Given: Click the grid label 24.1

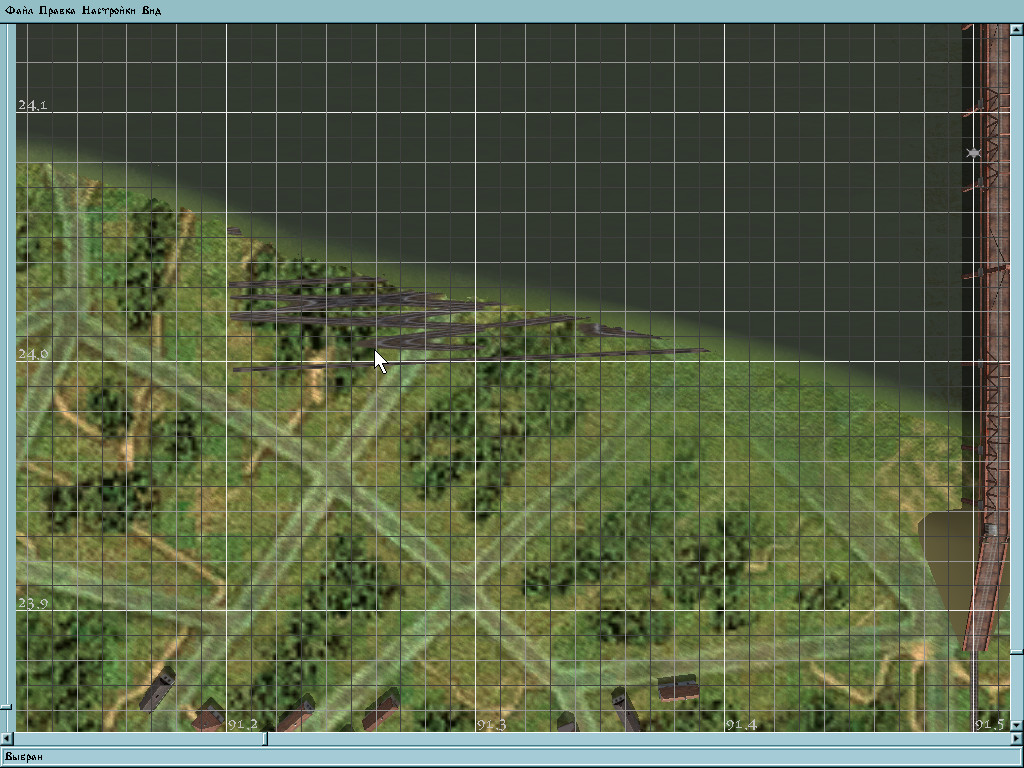Looking at the screenshot, I should tap(33, 105).
